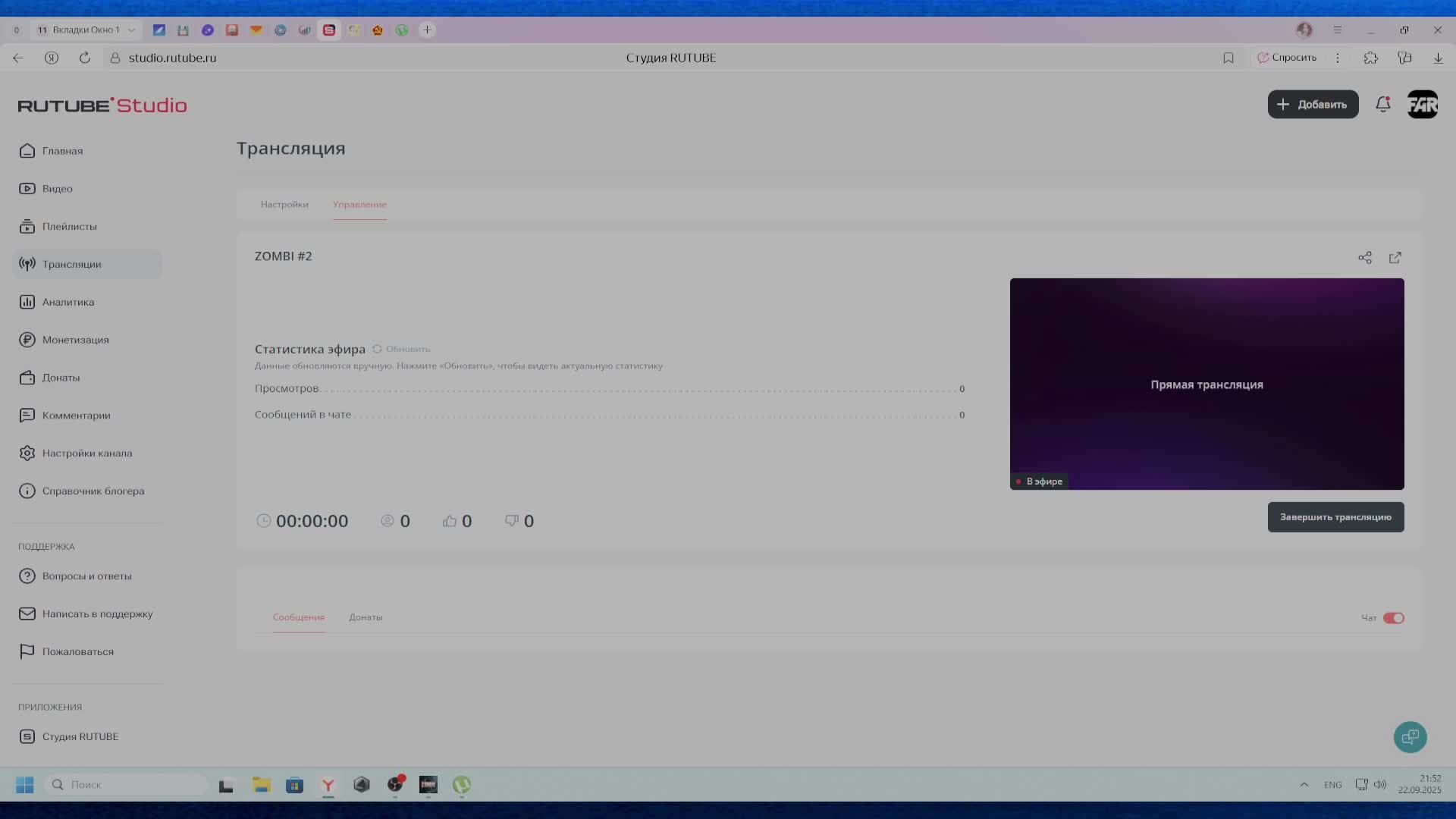Open Трансляции in the sidebar
The height and width of the screenshot is (819, 1456).
pyautogui.click(x=71, y=264)
